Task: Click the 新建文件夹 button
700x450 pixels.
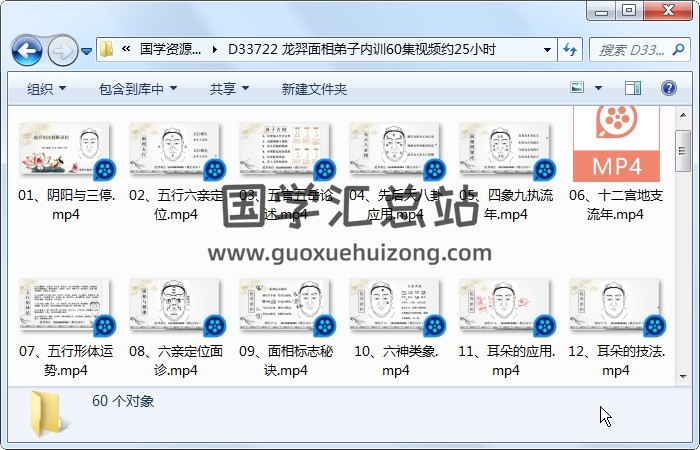Action: pyautogui.click(x=314, y=89)
